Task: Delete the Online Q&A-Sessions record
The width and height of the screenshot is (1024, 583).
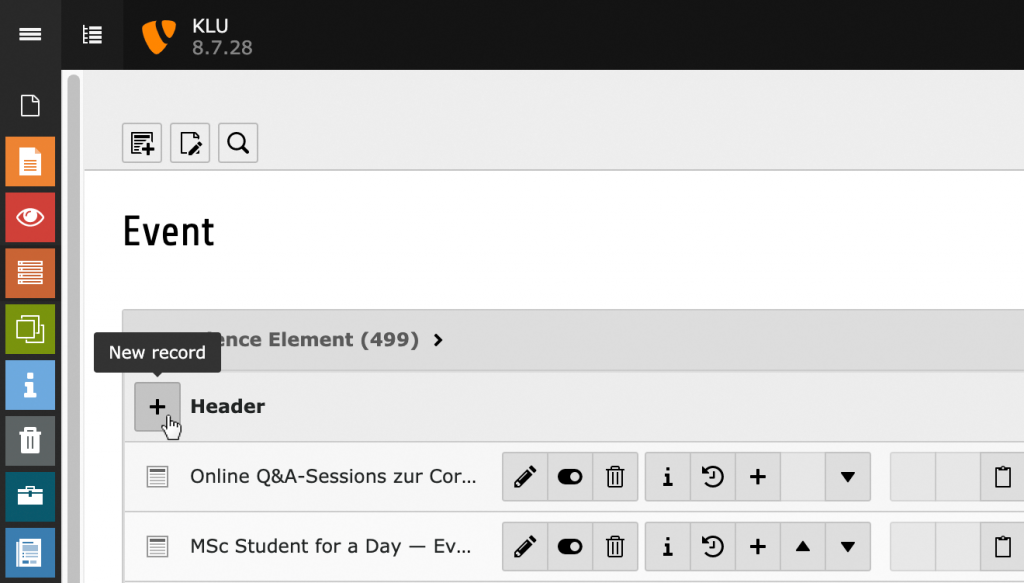Action: pos(615,477)
